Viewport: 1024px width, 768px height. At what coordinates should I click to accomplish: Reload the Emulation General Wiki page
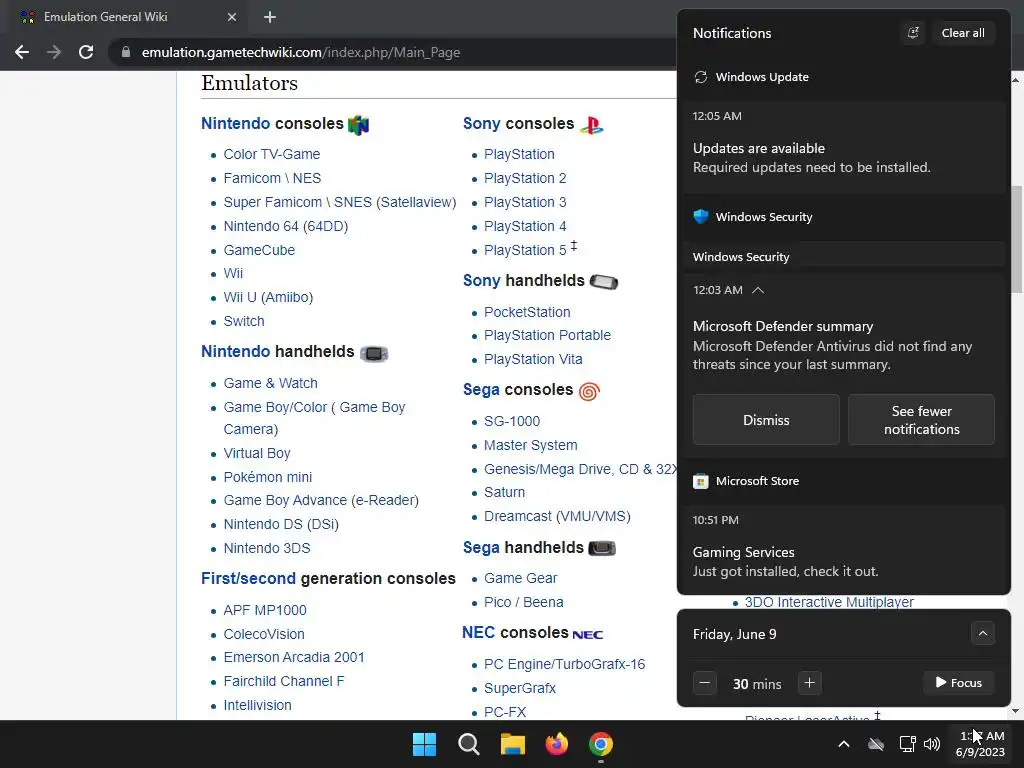tap(86, 52)
